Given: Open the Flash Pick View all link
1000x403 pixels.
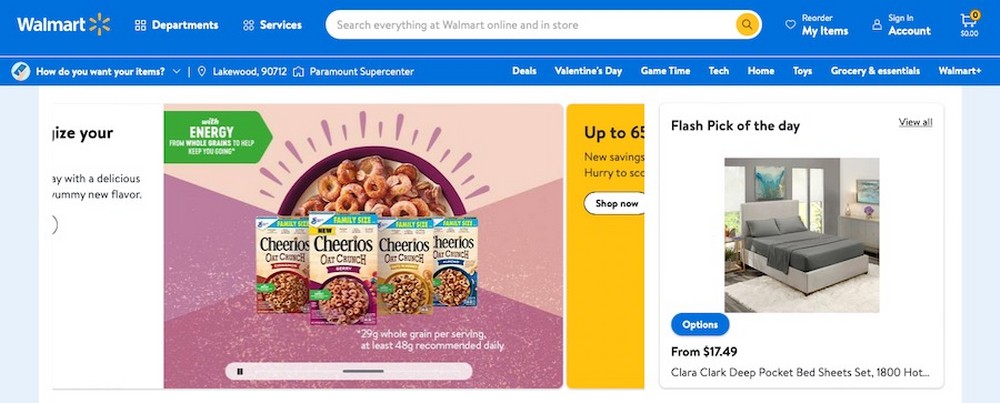Looking at the screenshot, I should (x=915, y=122).
